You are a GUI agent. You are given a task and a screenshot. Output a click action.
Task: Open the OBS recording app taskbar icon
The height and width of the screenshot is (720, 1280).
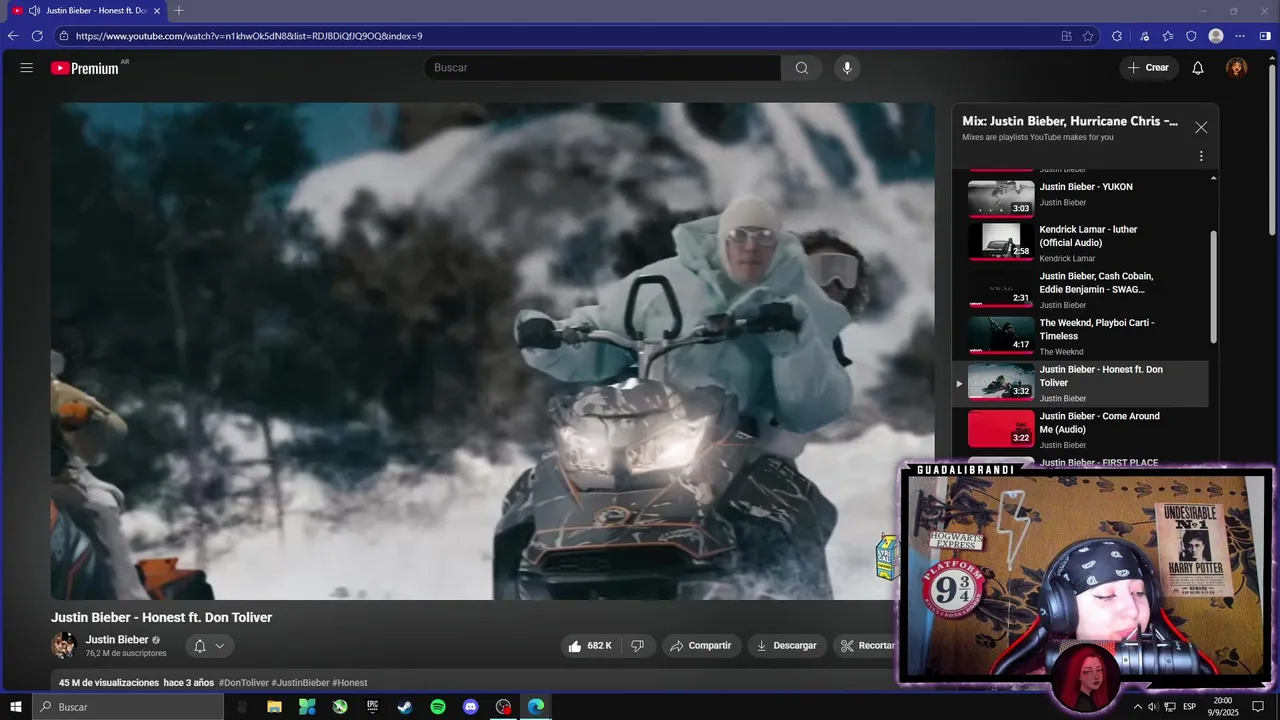point(503,707)
